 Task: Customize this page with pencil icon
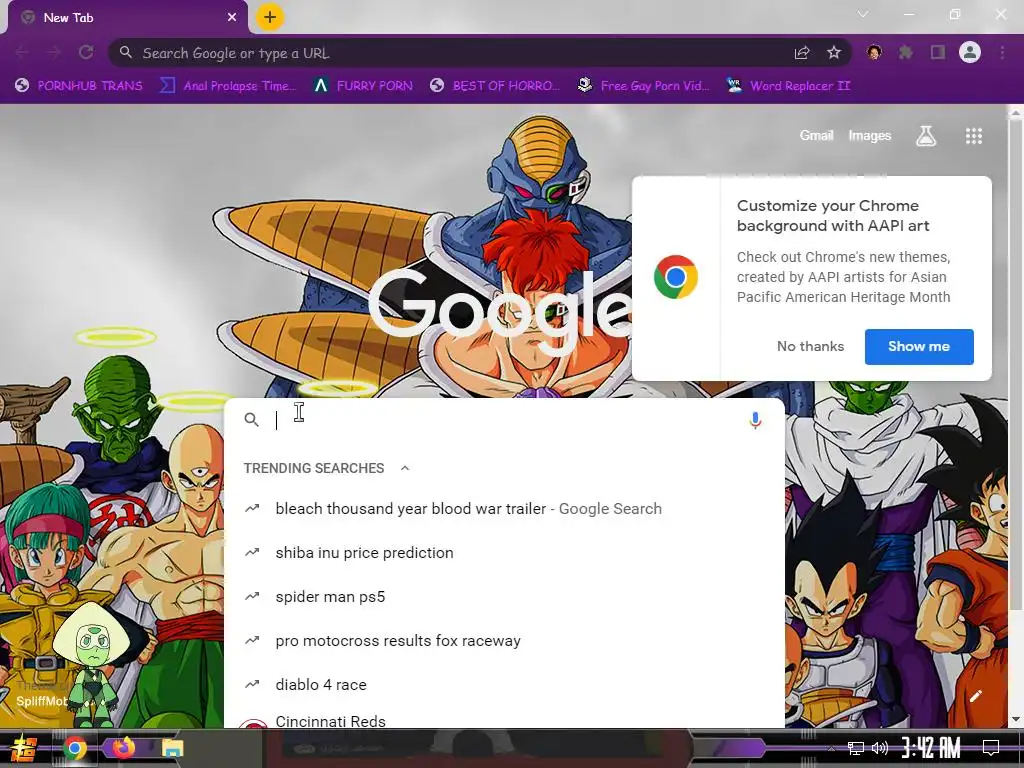pyautogui.click(x=976, y=696)
